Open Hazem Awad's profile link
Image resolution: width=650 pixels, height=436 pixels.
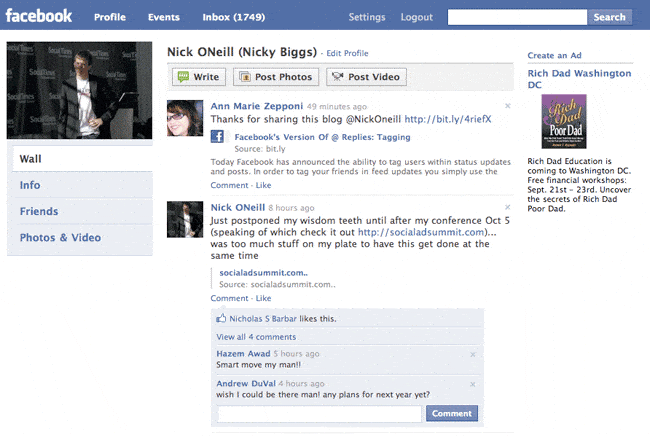coord(243,354)
